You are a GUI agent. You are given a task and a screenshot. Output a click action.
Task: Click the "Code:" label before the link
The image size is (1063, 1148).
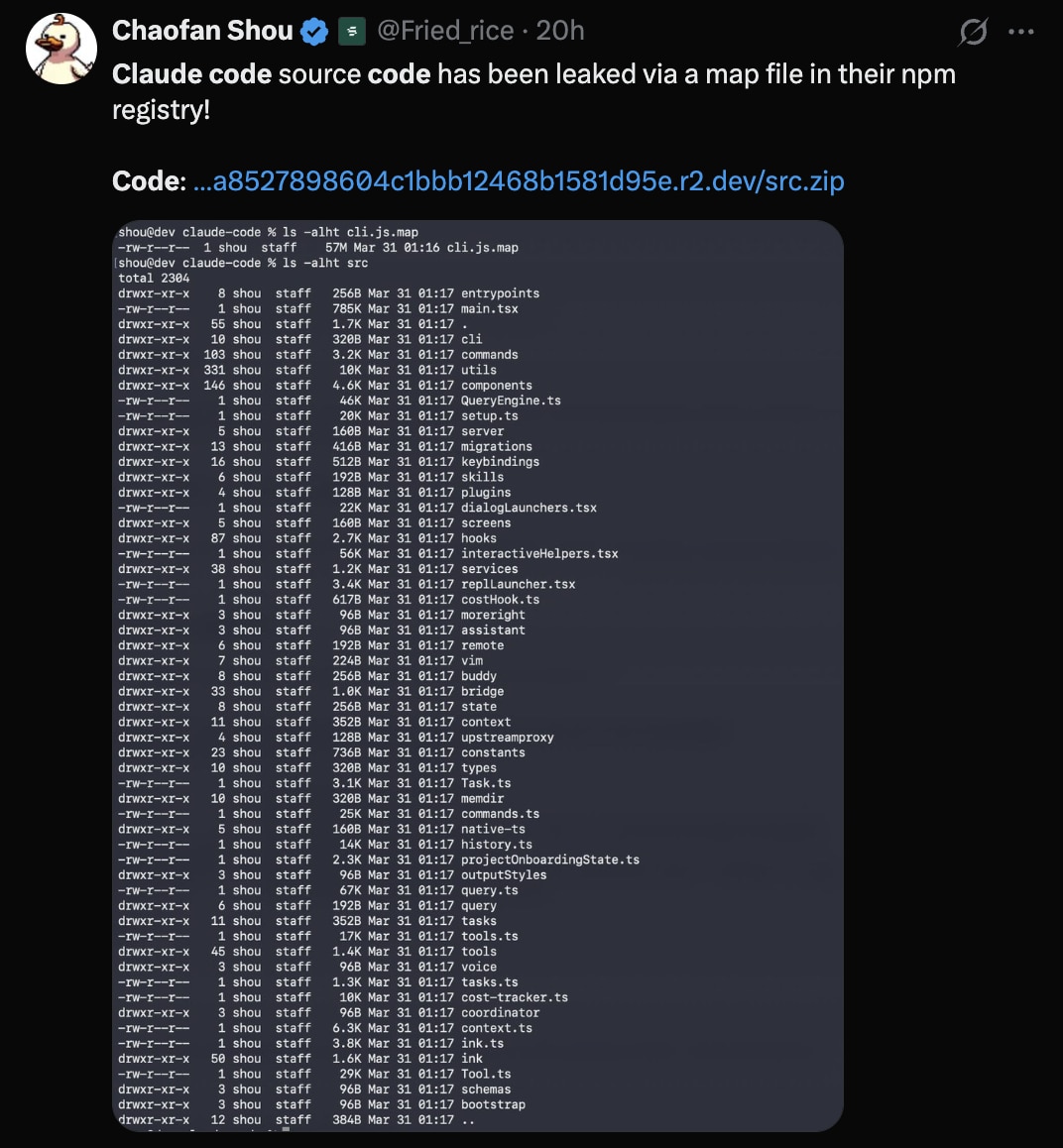point(142,180)
